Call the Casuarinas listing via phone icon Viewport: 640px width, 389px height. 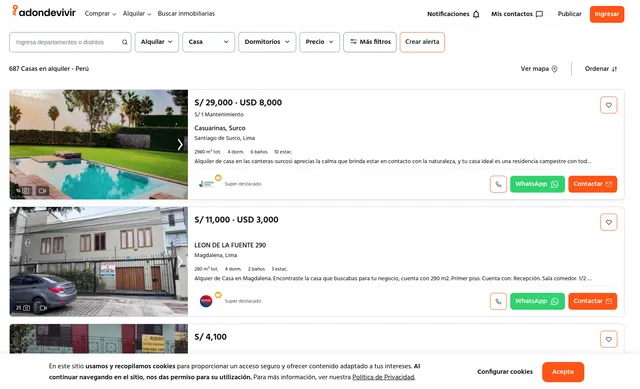[x=498, y=184]
